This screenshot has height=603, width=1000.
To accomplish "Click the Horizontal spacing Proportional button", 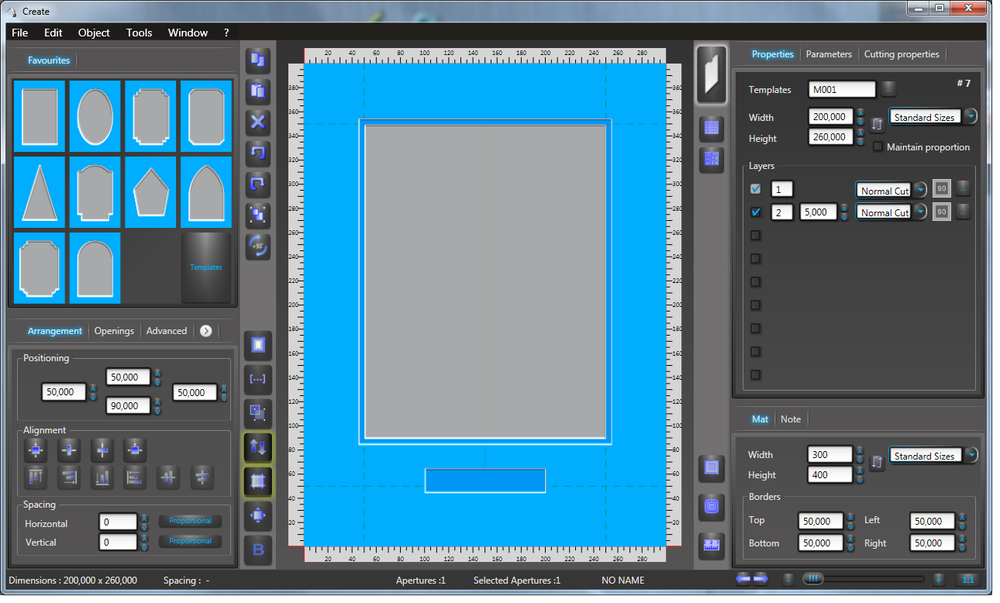I will coord(190,521).
